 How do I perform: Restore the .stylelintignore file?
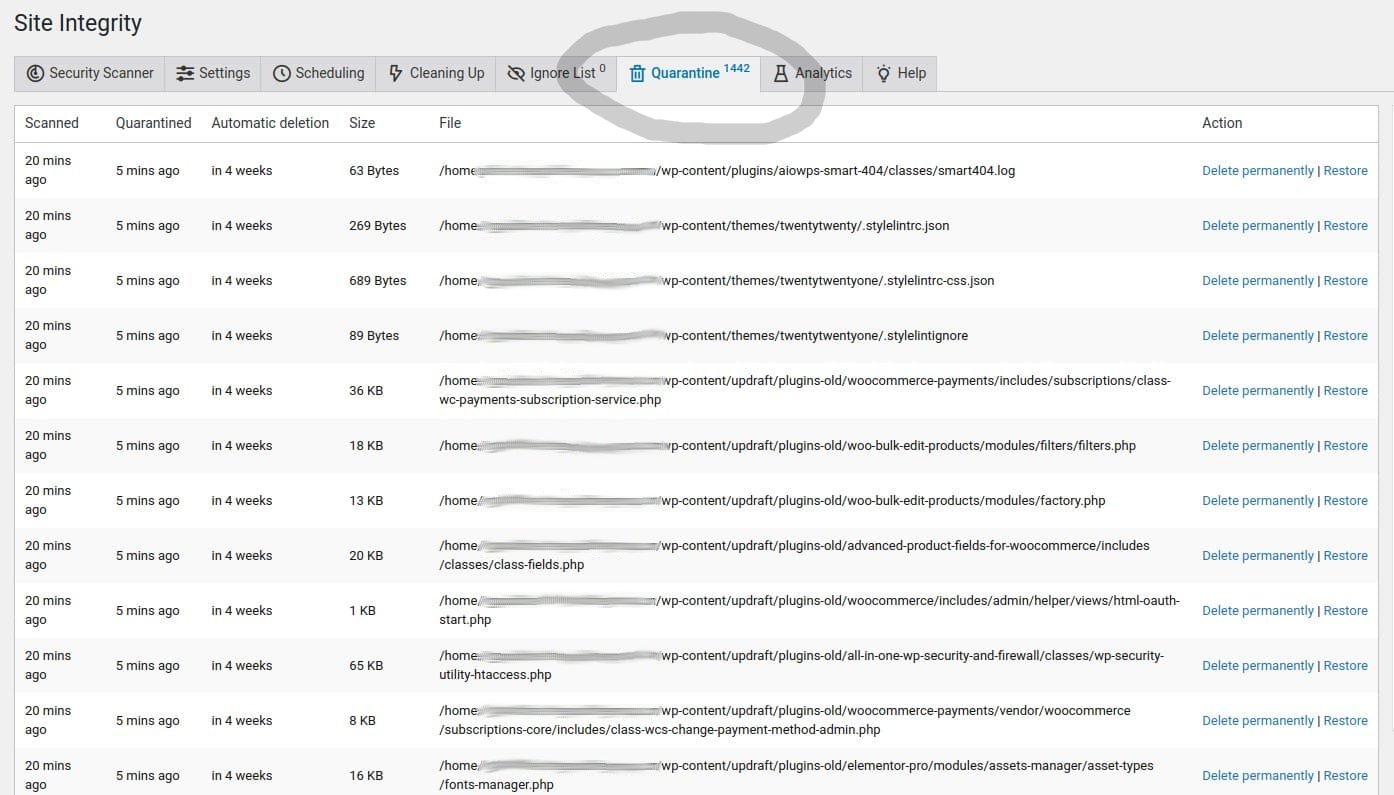1345,336
